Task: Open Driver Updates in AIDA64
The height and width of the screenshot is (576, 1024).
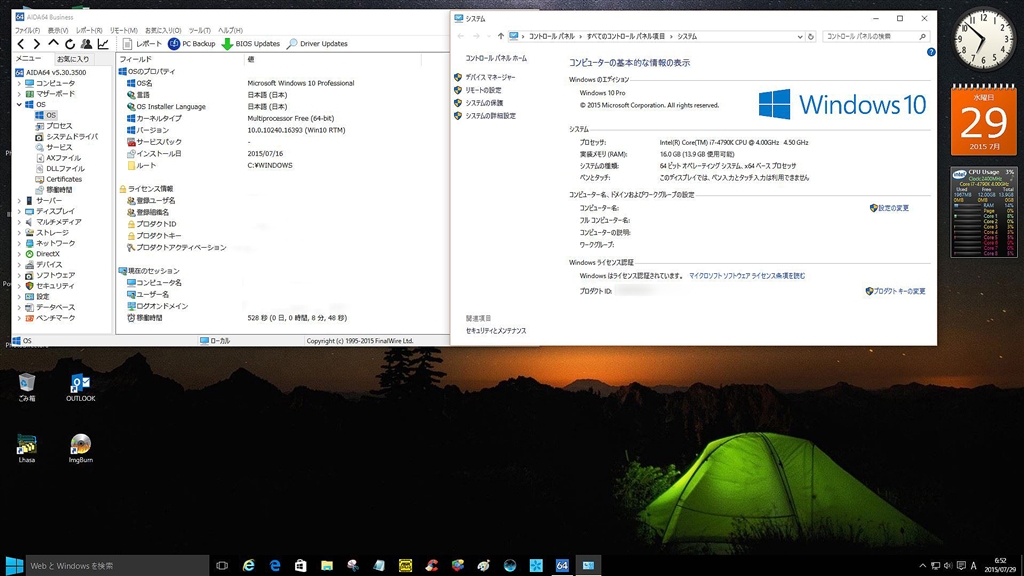Action: pos(317,44)
